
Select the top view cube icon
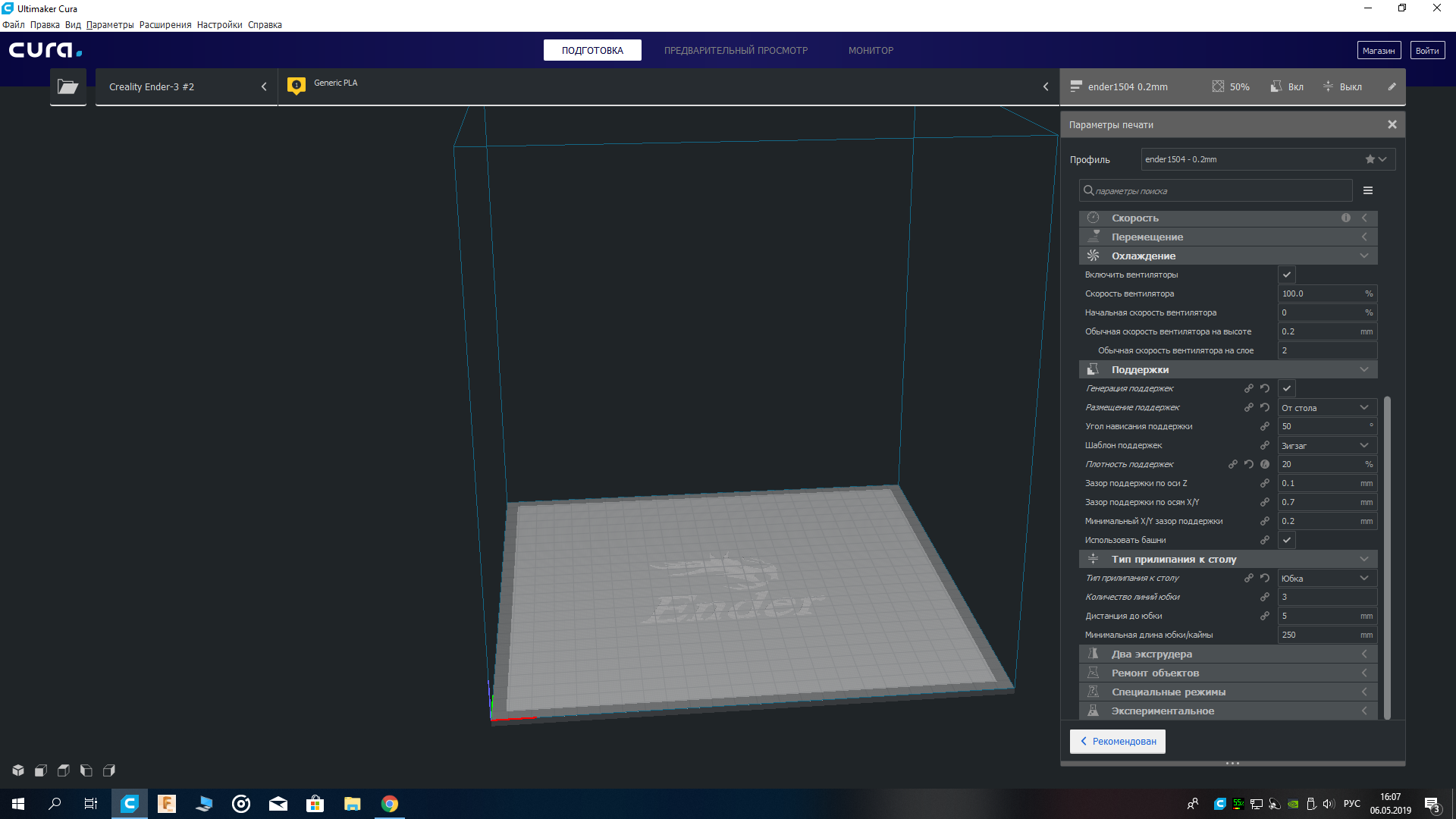[x=64, y=770]
